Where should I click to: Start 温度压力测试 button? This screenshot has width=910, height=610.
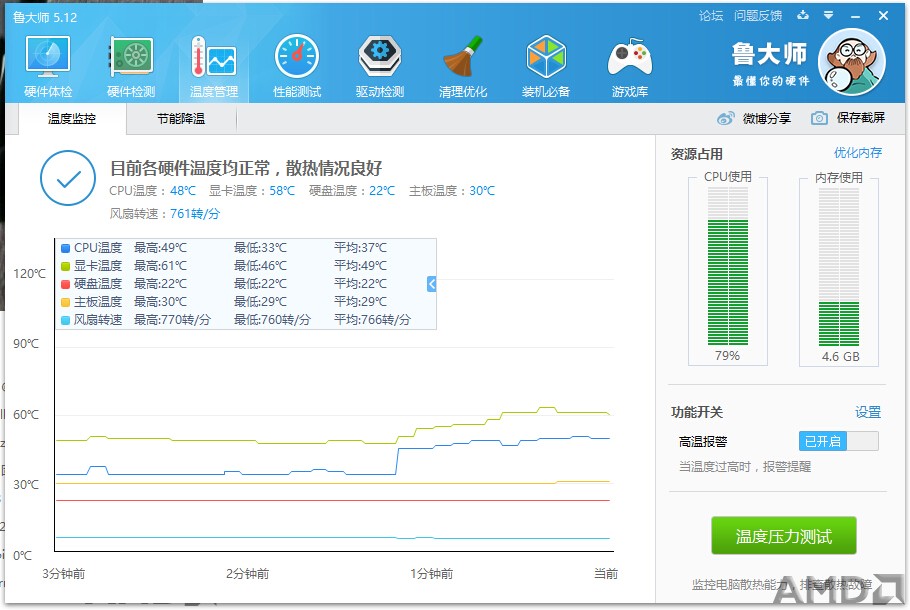[x=783, y=536]
